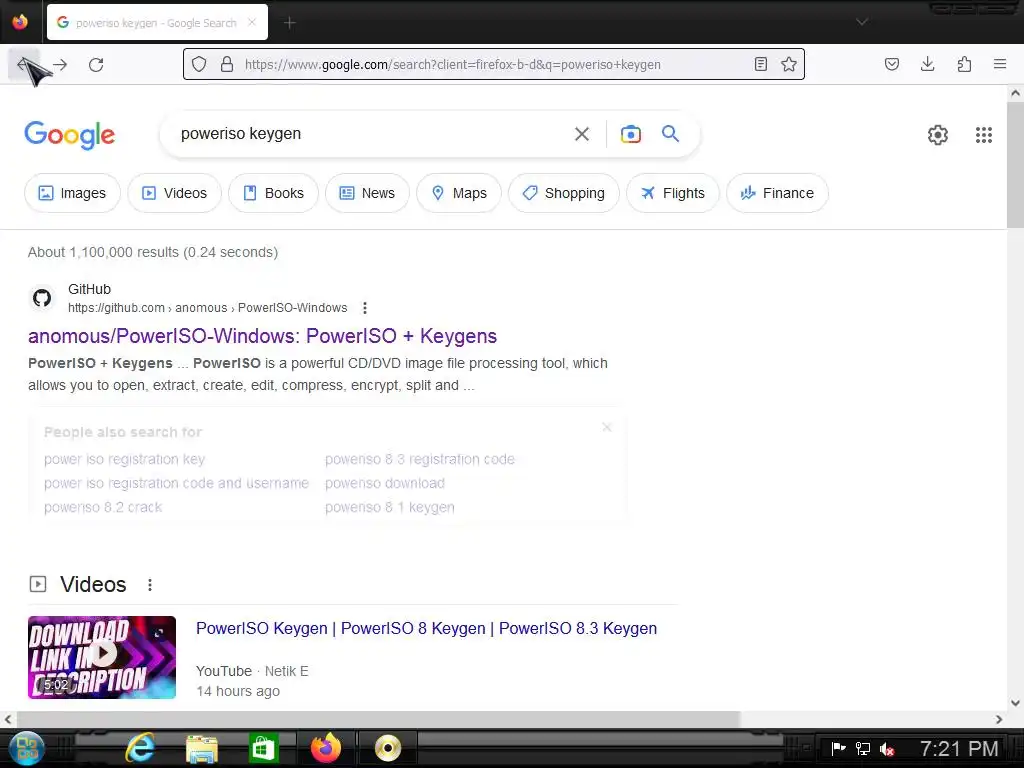1024x768 pixels.
Task: Open the Firefox hamburger application menu
Action: (x=1000, y=64)
